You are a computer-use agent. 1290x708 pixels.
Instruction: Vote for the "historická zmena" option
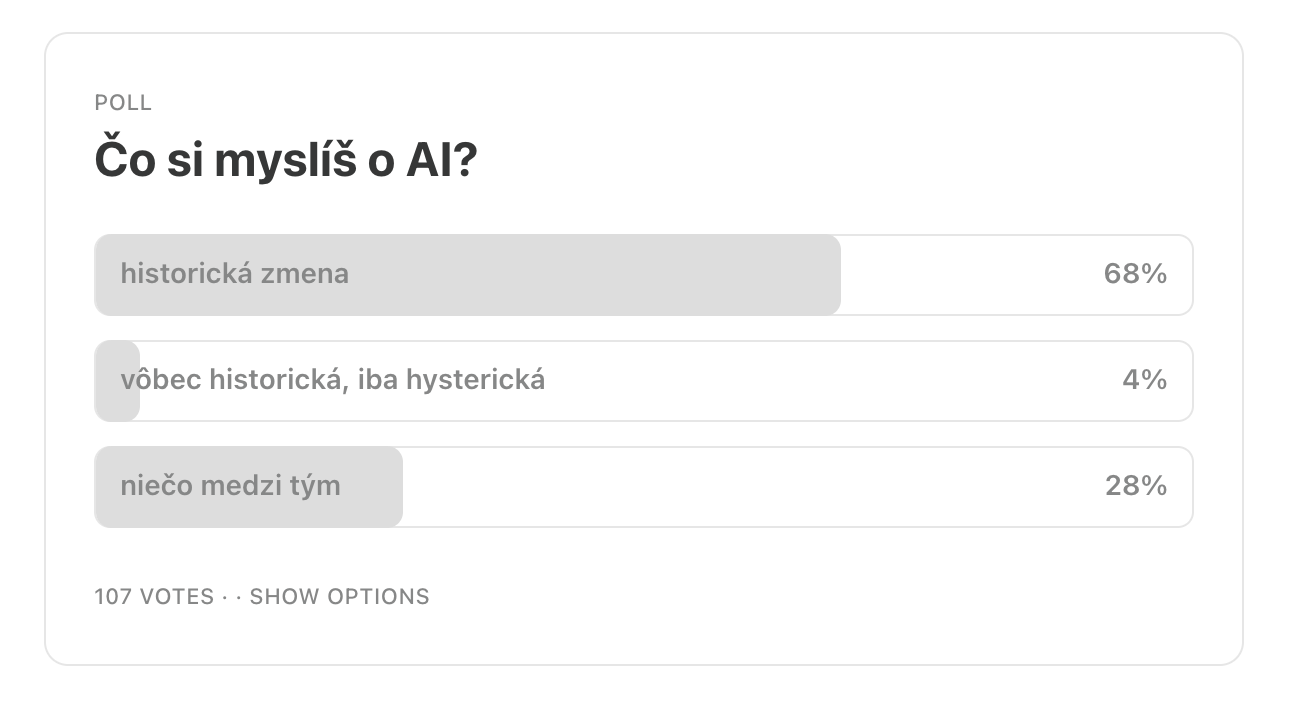pos(643,275)
